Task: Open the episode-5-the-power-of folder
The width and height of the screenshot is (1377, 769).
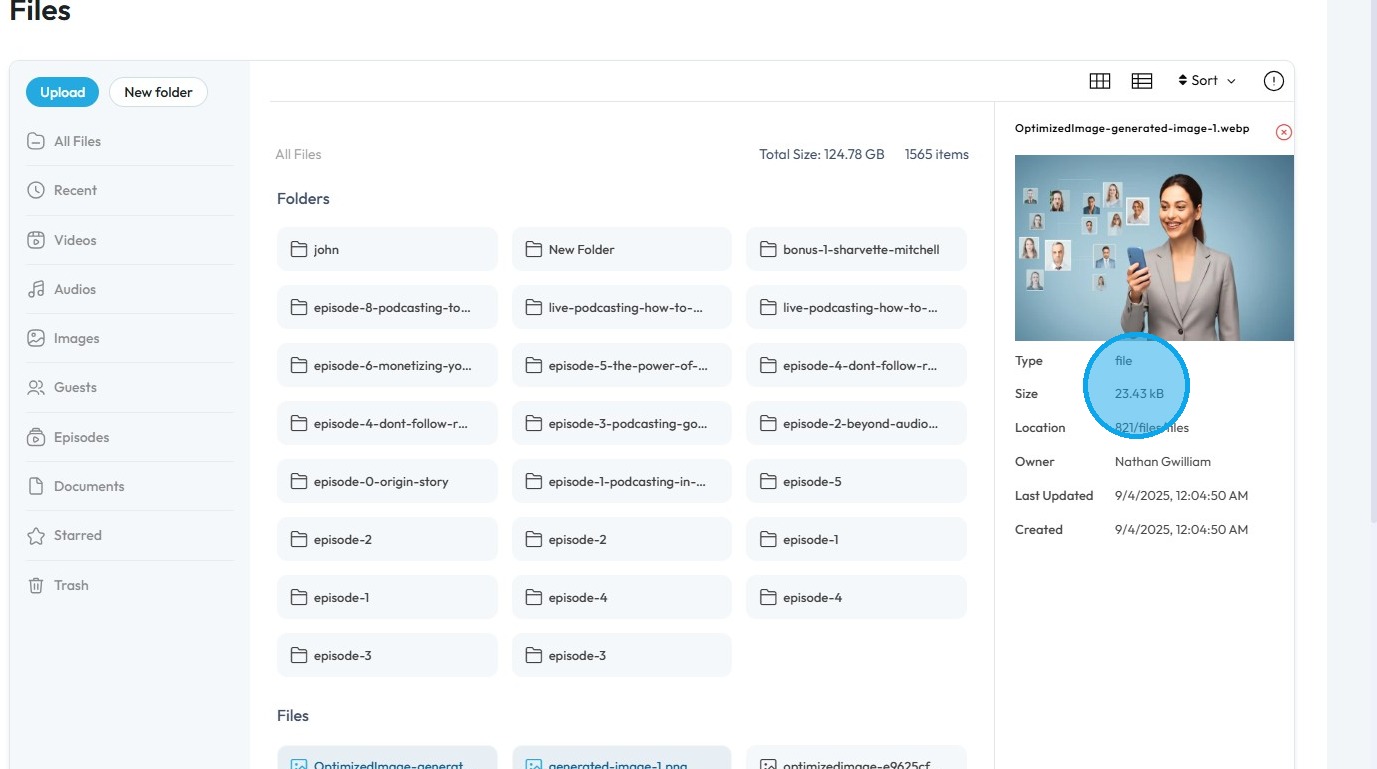Action: click(x=622, y=365)
